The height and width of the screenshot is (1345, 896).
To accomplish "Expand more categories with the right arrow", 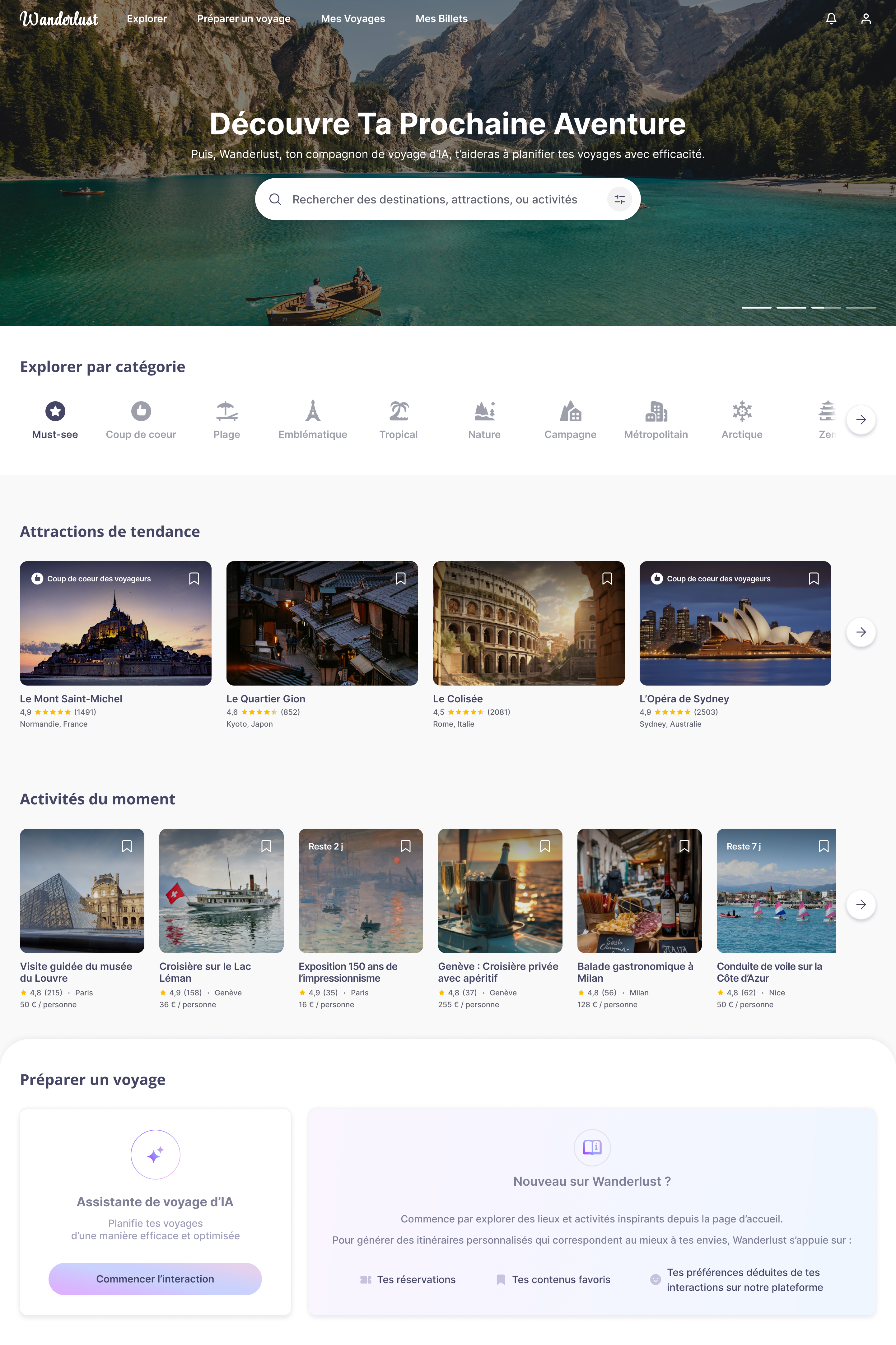I will (x=861, y=419).
